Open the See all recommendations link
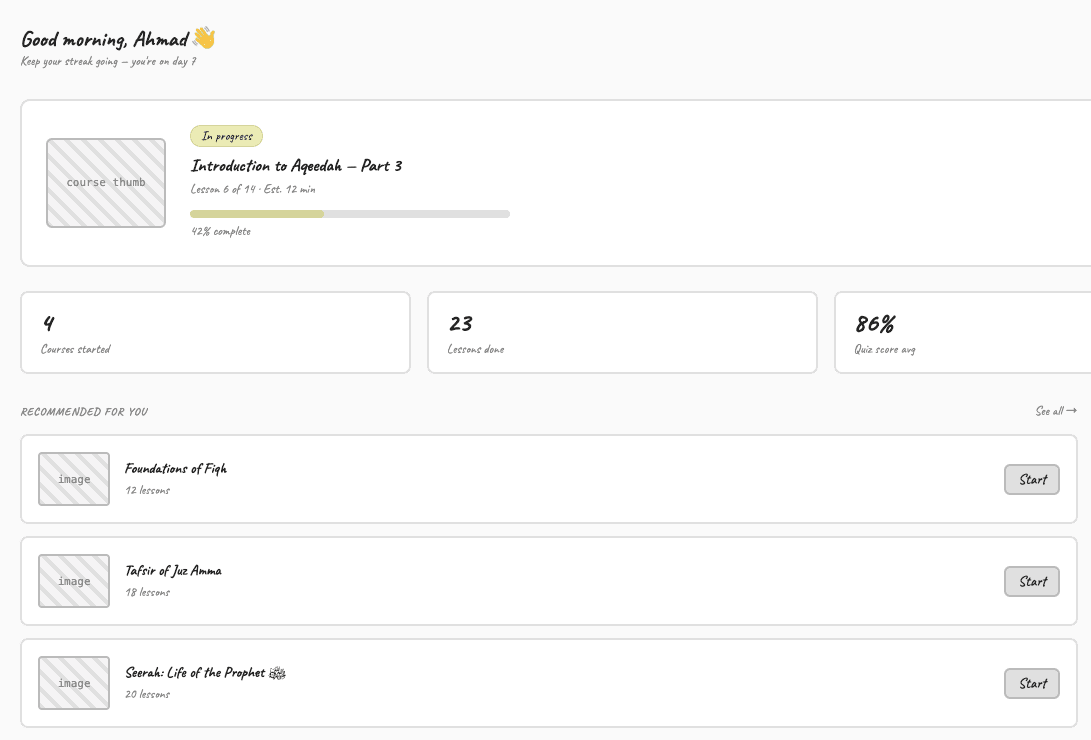 pyautogui.click(x=1056, y=411)
